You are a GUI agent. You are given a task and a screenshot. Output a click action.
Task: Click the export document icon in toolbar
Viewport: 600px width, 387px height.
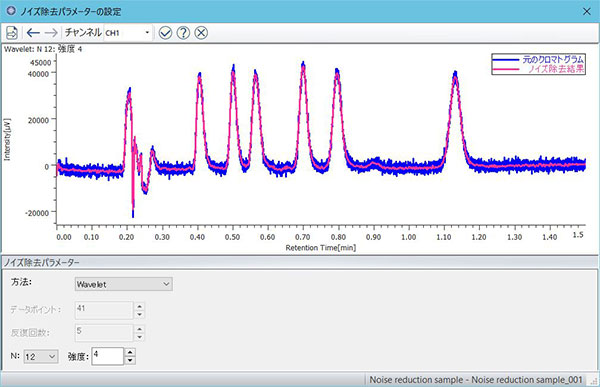click(12, 33)
